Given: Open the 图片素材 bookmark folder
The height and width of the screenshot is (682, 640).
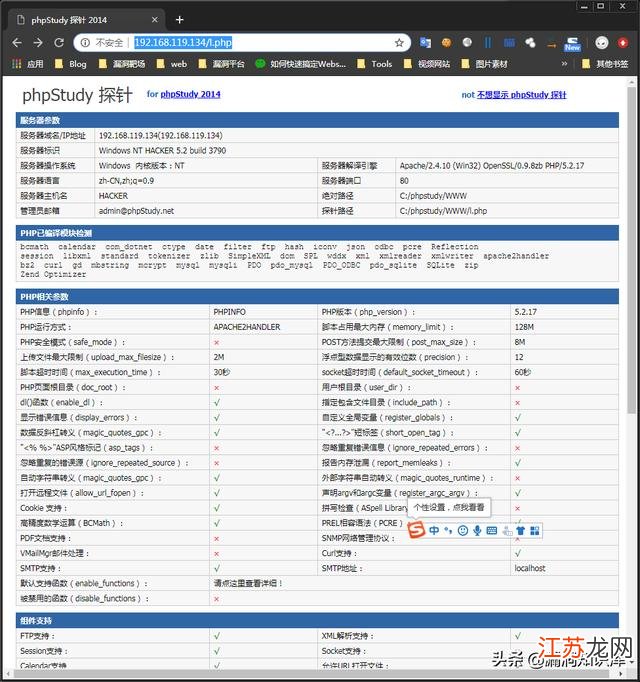Looking at the screenshot, I should pos(484,64).
